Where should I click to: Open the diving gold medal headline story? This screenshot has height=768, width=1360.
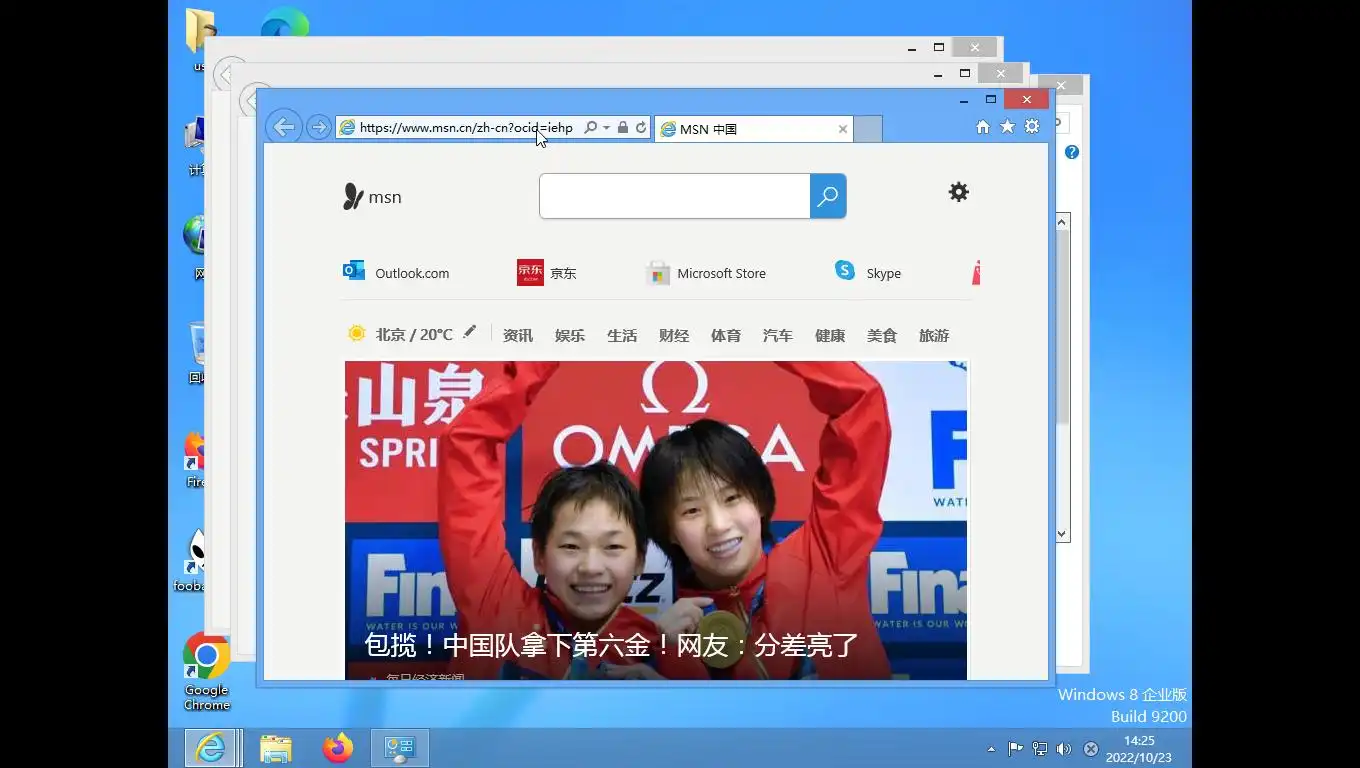click(x=611, y=645)
